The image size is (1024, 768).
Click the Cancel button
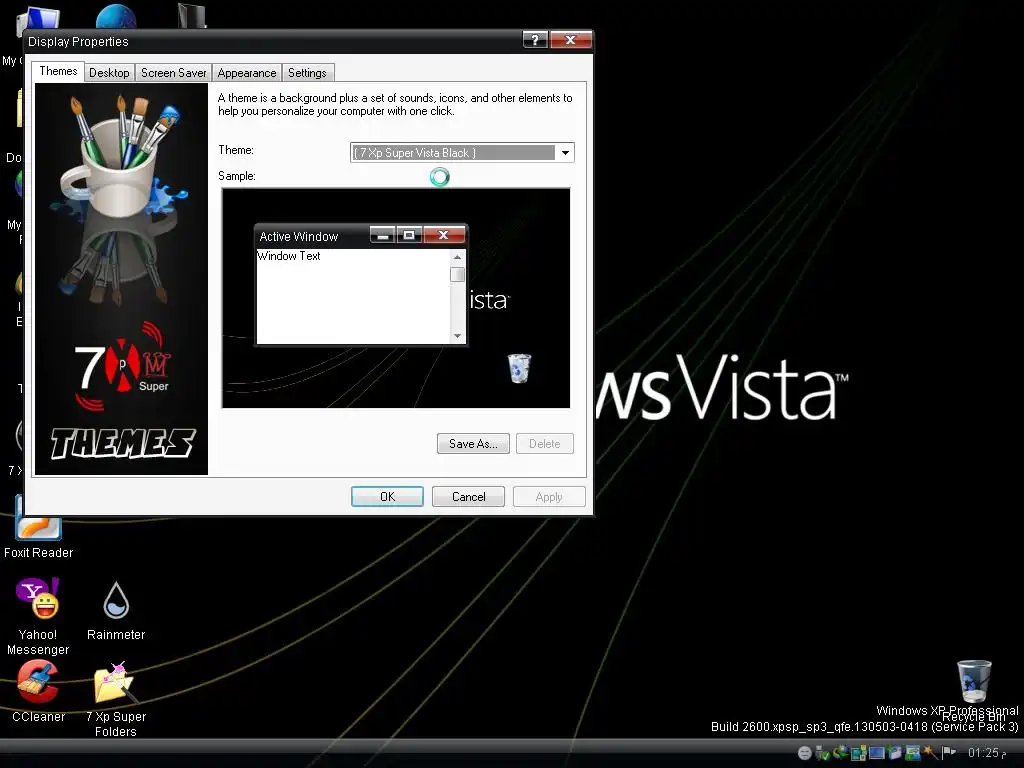tap(468, 497)
